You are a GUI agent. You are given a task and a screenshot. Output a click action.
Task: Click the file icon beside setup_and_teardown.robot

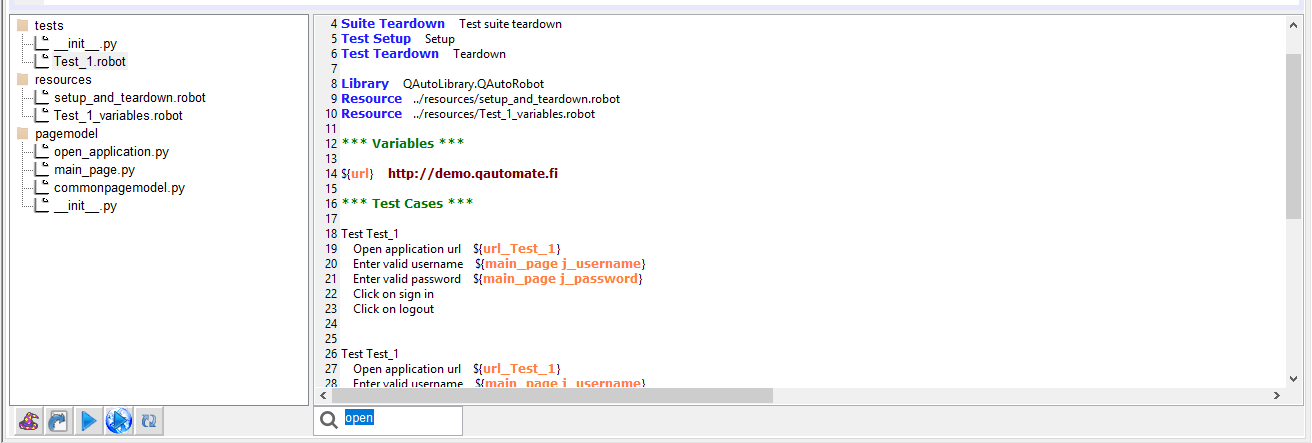[x=42, y=96]
